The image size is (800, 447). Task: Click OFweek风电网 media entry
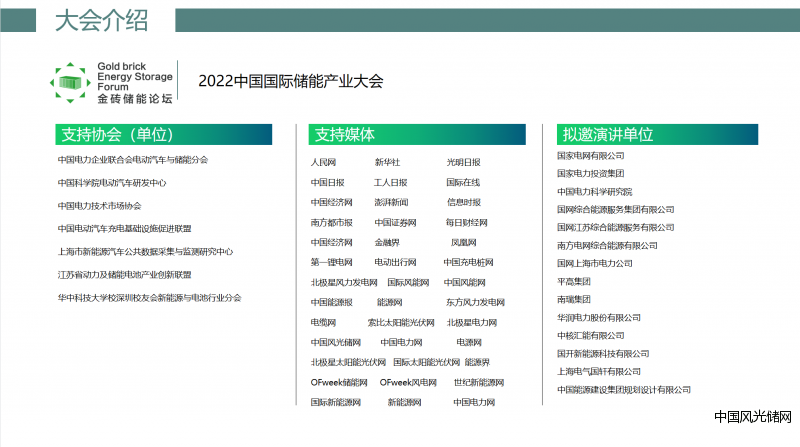click(408, 382)
